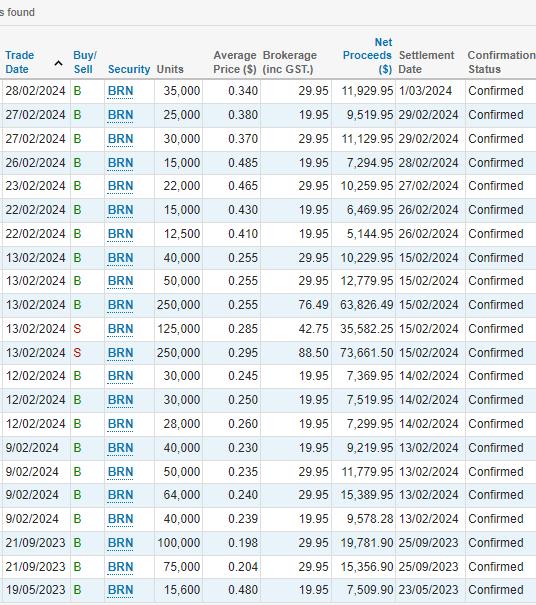
Task: Sort by Buy/Sell column header
Action: point(85,62)
